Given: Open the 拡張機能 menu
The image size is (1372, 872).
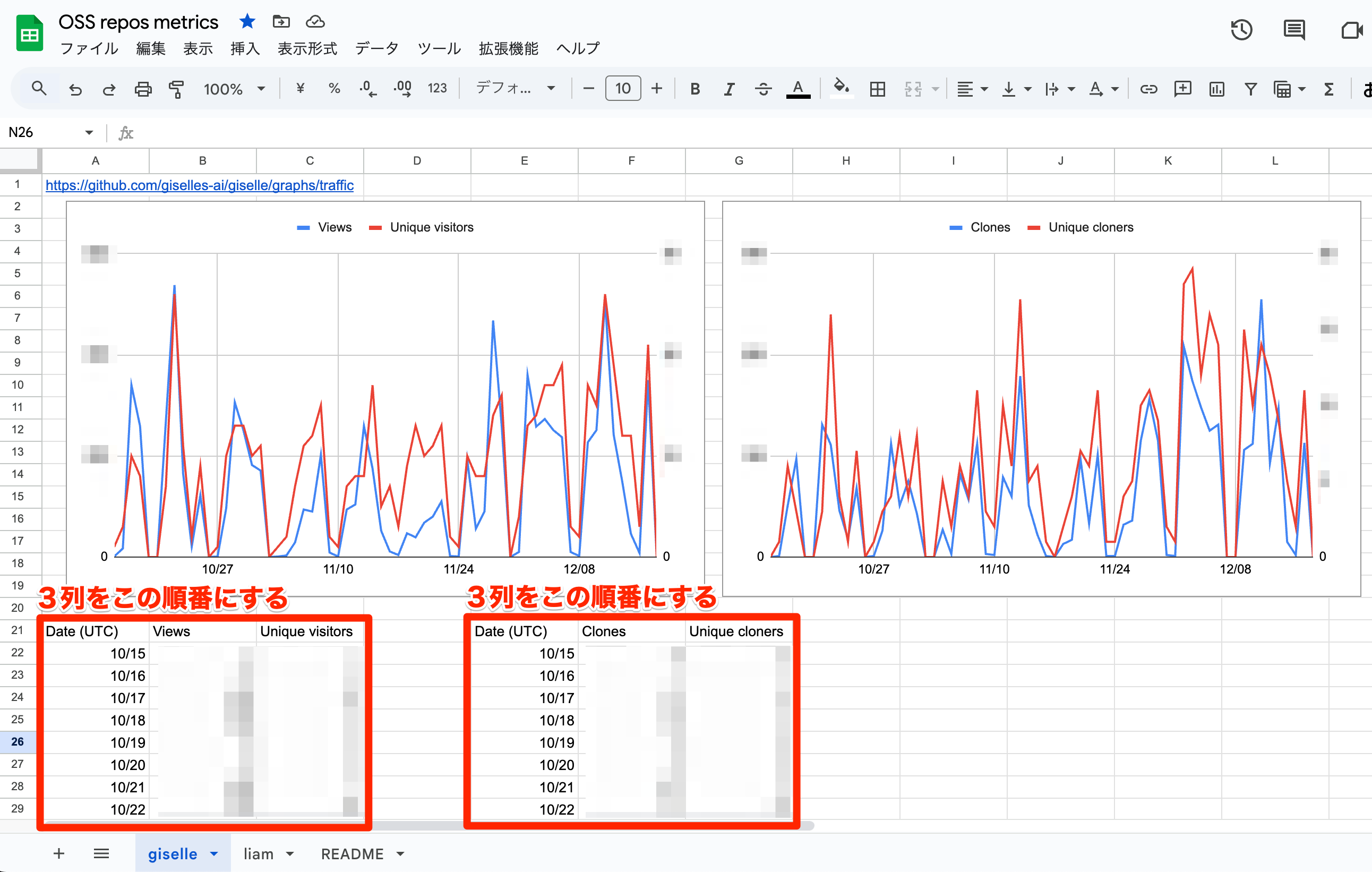Looking at the screenshot, I should pyautogui.click(x=508, y=48).
